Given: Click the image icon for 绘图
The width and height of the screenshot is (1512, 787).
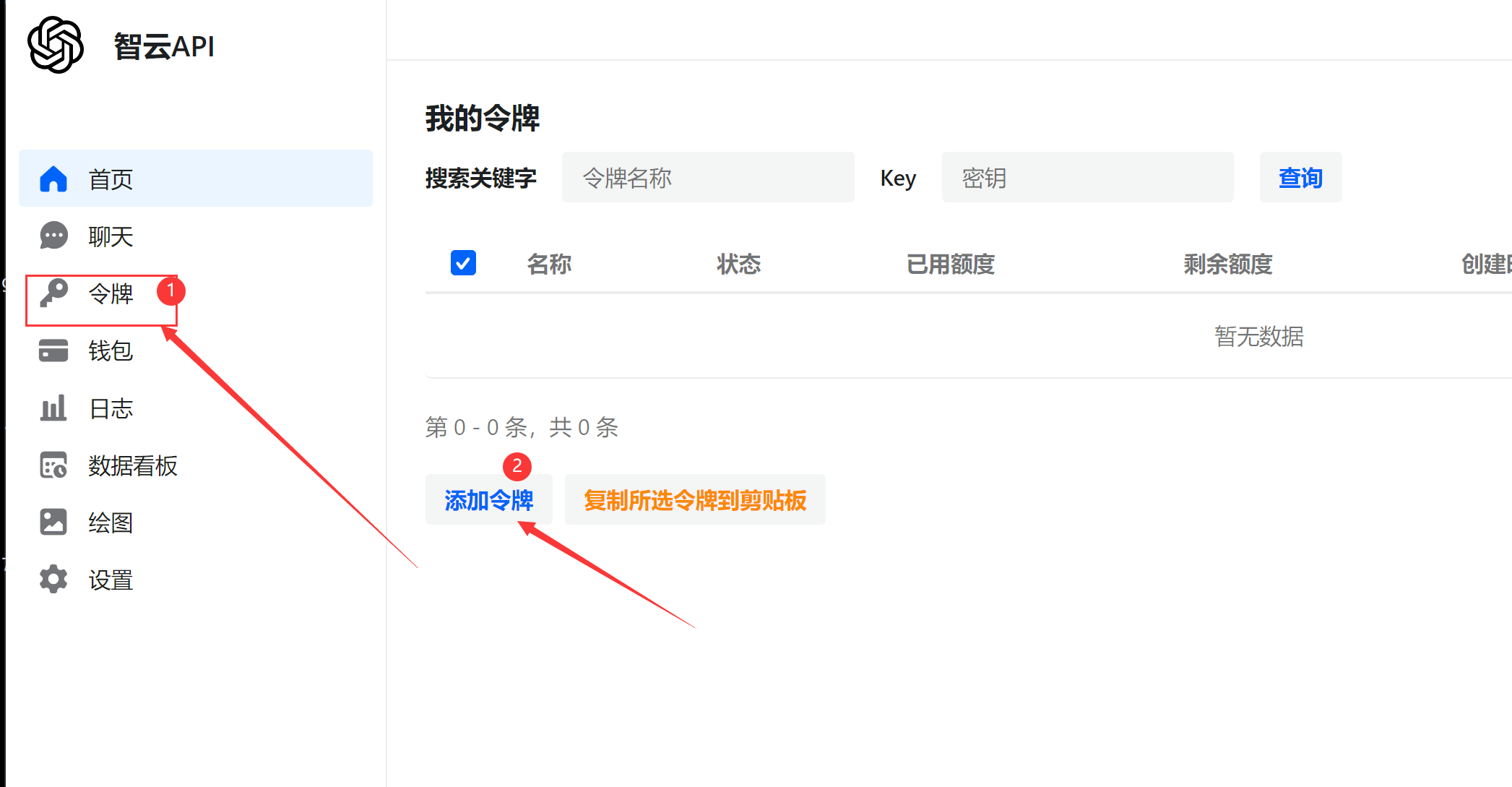Looking at the screenshot, I should coord(53,522).
